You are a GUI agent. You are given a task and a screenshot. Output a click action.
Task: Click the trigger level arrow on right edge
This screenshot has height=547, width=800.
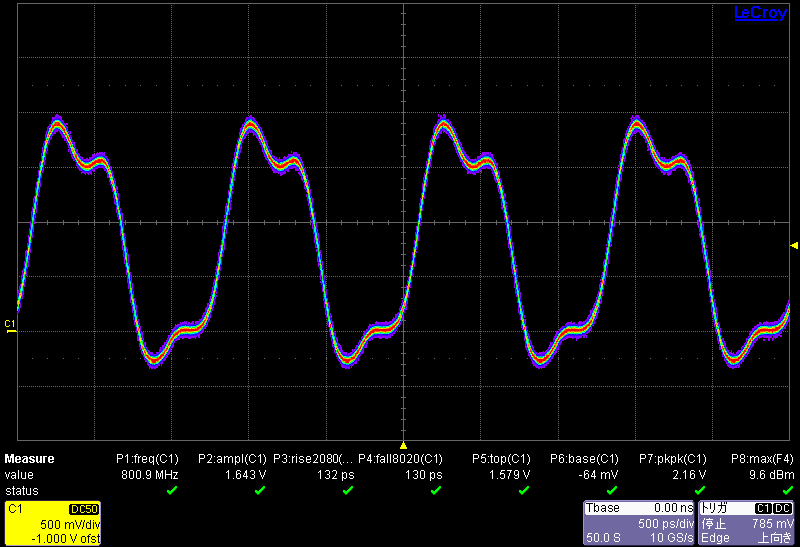(x=794, y=245)
